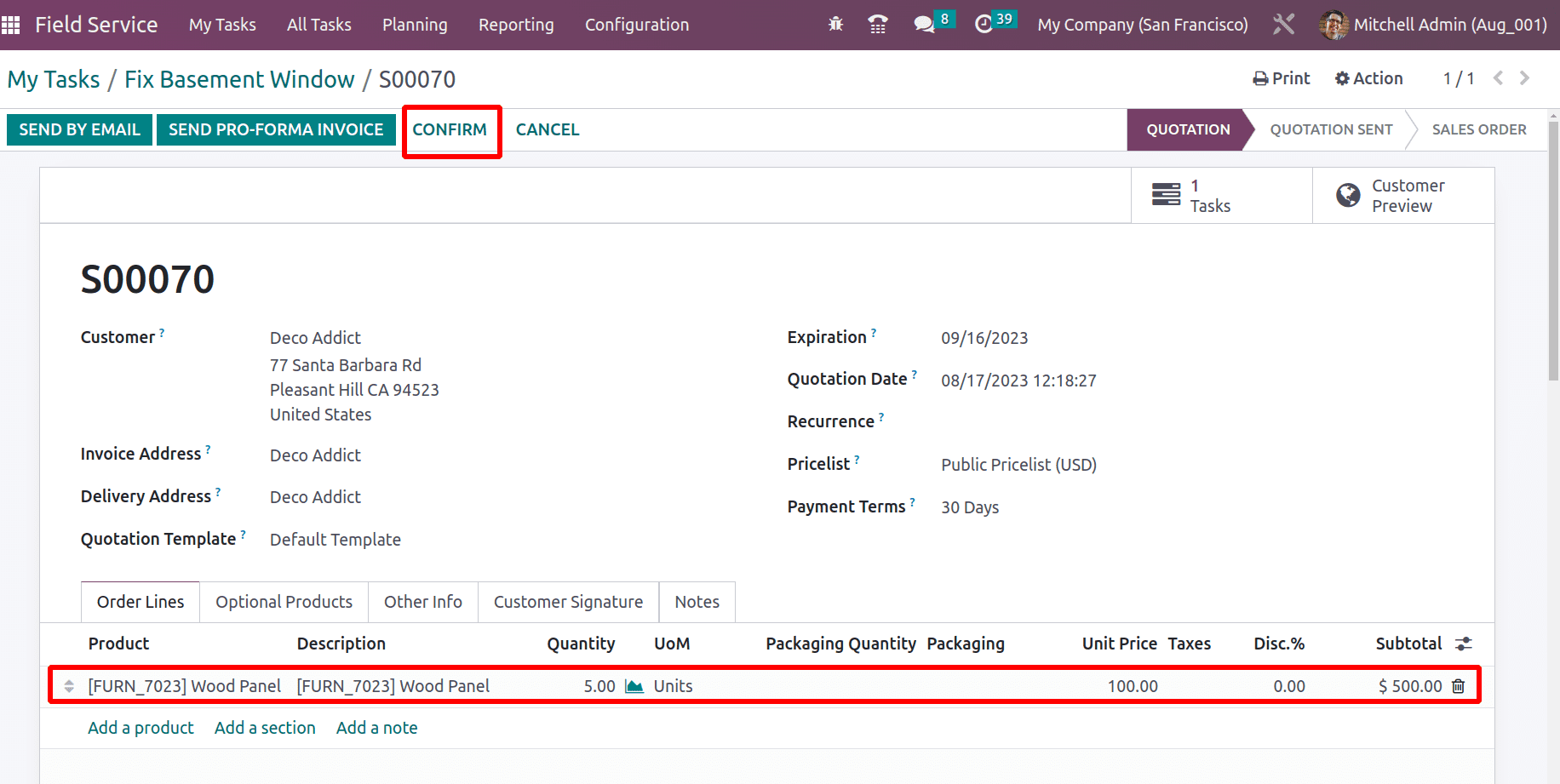The image size is (1560, 784).
Task: Click Mitchell Admin user avatar
Action: coord(1333,25)
